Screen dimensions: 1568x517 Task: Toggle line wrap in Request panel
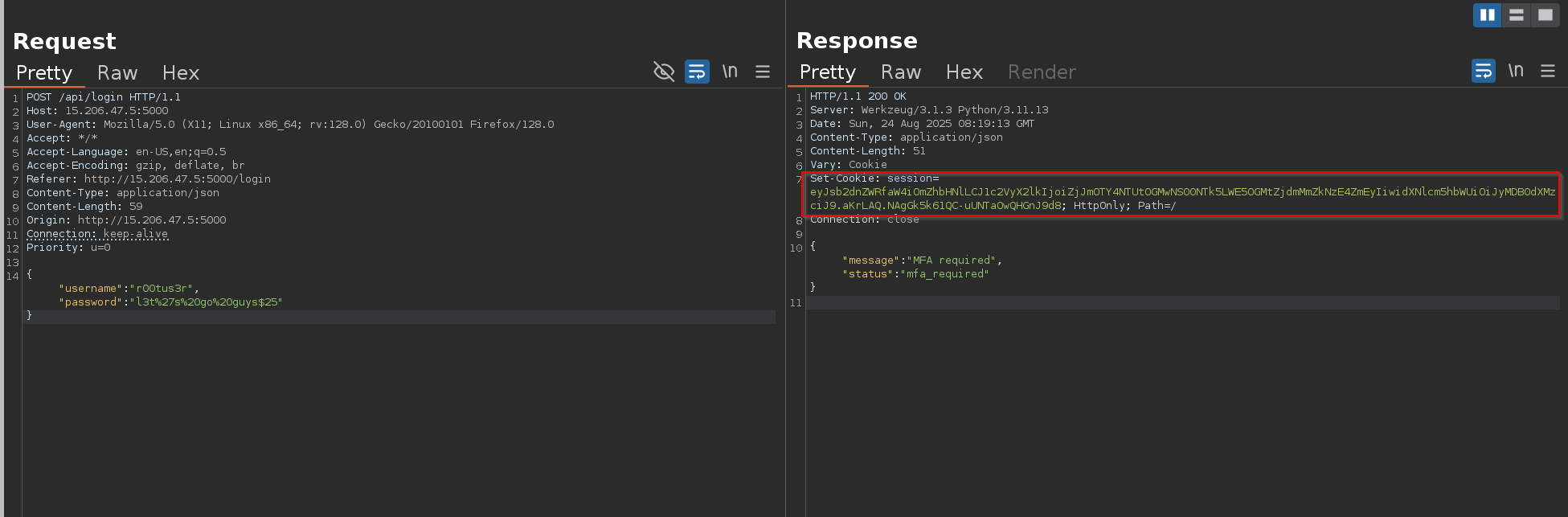point(697,72)
